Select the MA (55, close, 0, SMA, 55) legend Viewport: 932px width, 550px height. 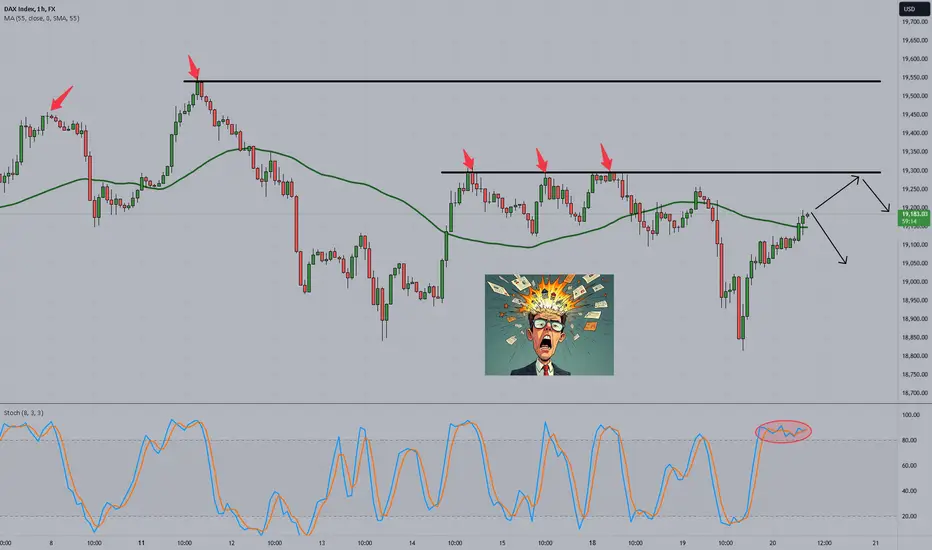click(42, 18)
